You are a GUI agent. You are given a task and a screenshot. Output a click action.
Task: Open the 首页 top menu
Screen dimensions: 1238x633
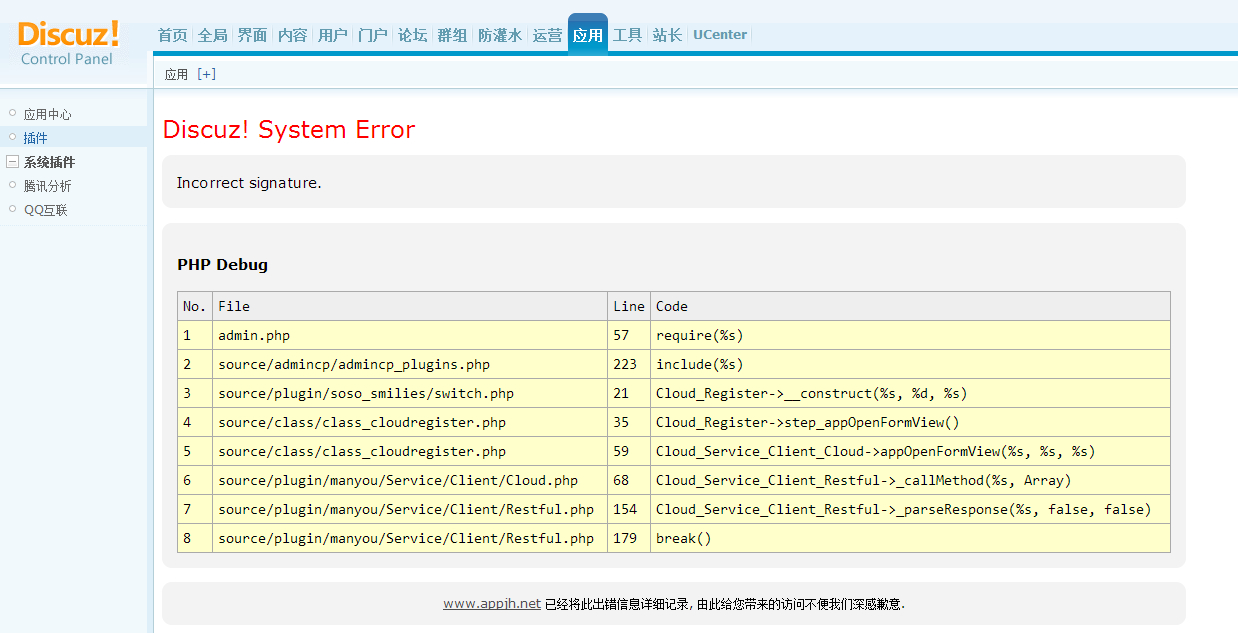pos(172,35)
